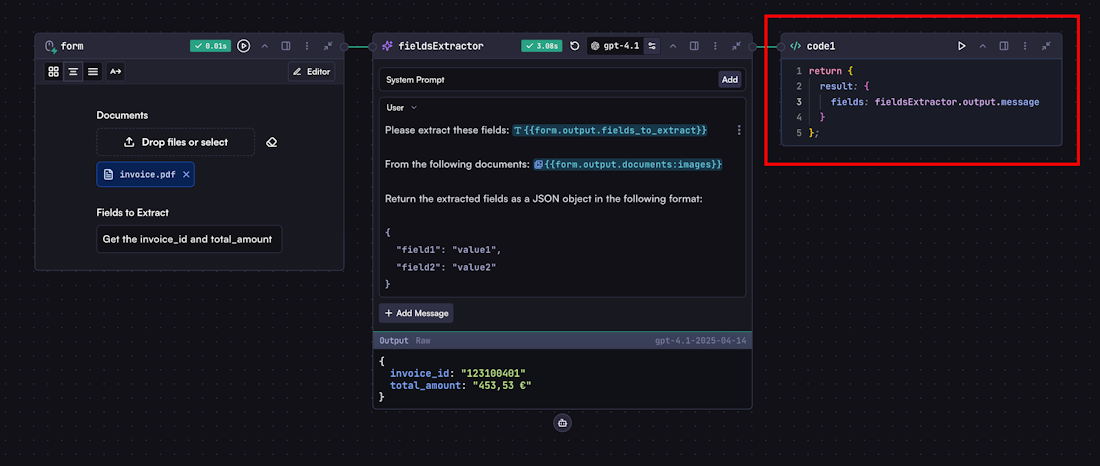The width and height of the screenshot is (1100, 466).
Task: Click code line 3 with fieldsExtractor.output.message
Action: [x=934, y=102]
